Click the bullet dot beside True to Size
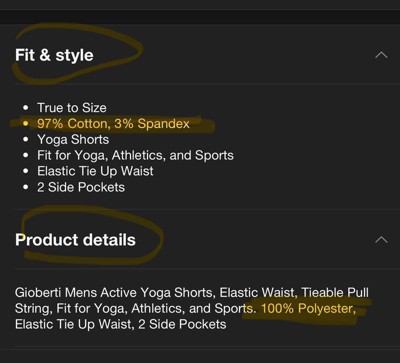 [26, 108]
